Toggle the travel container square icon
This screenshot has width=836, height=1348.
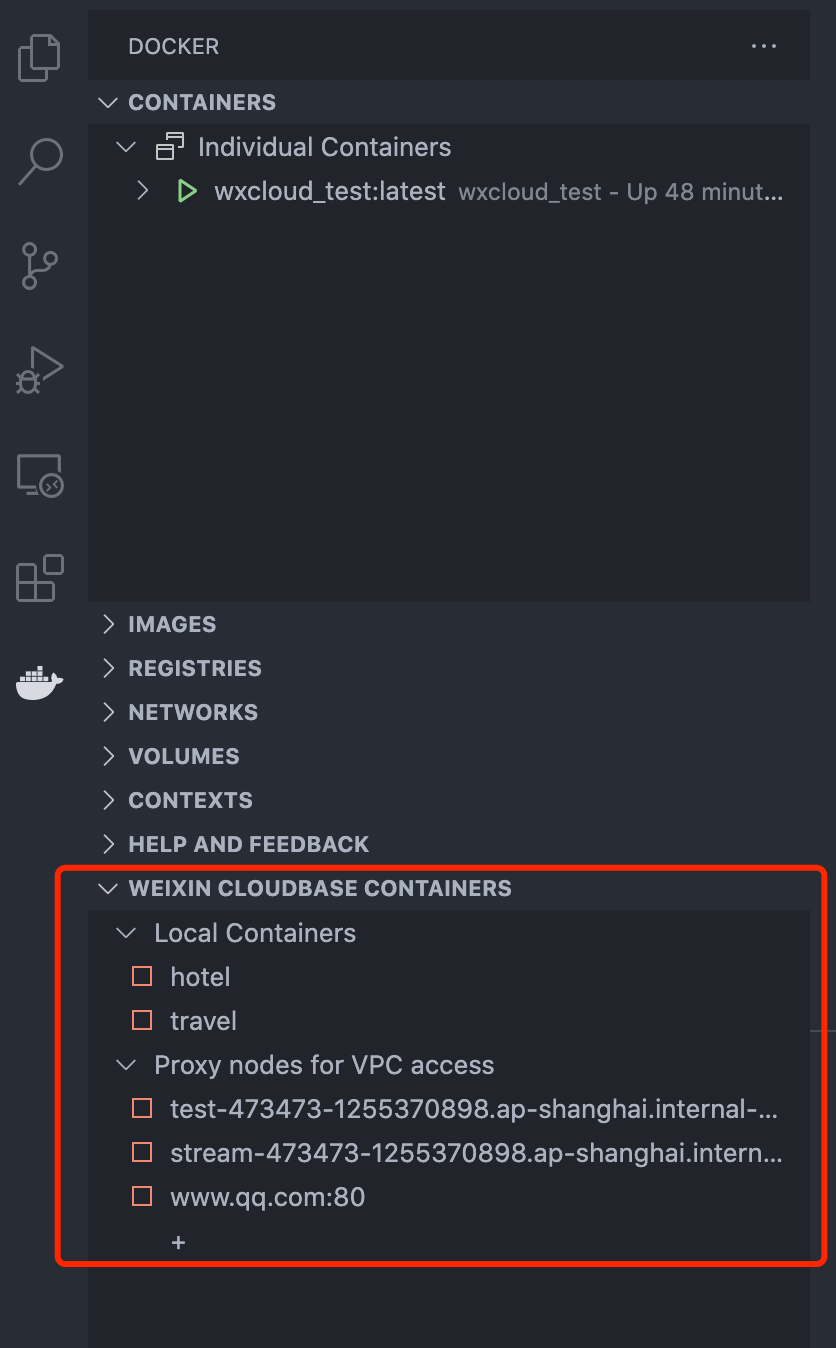pos(142,1020)
